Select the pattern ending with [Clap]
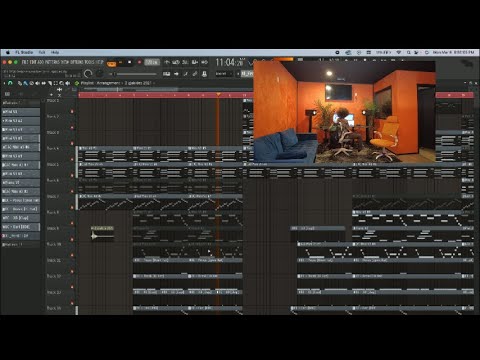The height and width of the screenshot is (360, 480). coord(21,218)
